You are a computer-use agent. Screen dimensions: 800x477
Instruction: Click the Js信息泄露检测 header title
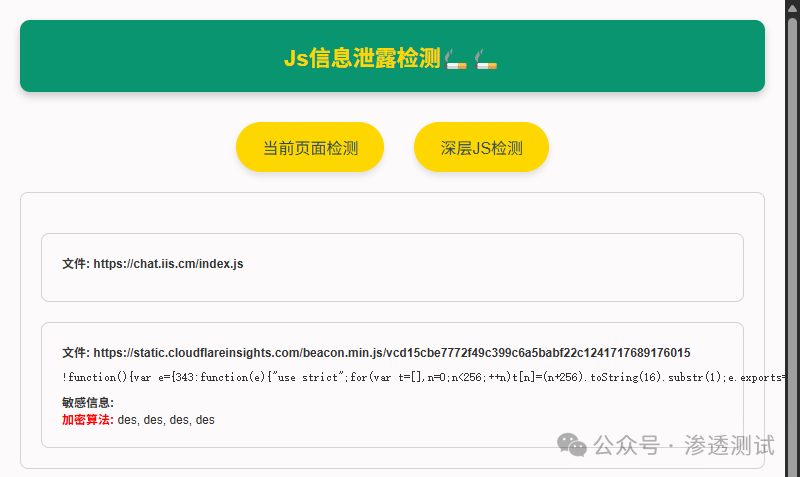pyautogui.click(x=361, y=58)
